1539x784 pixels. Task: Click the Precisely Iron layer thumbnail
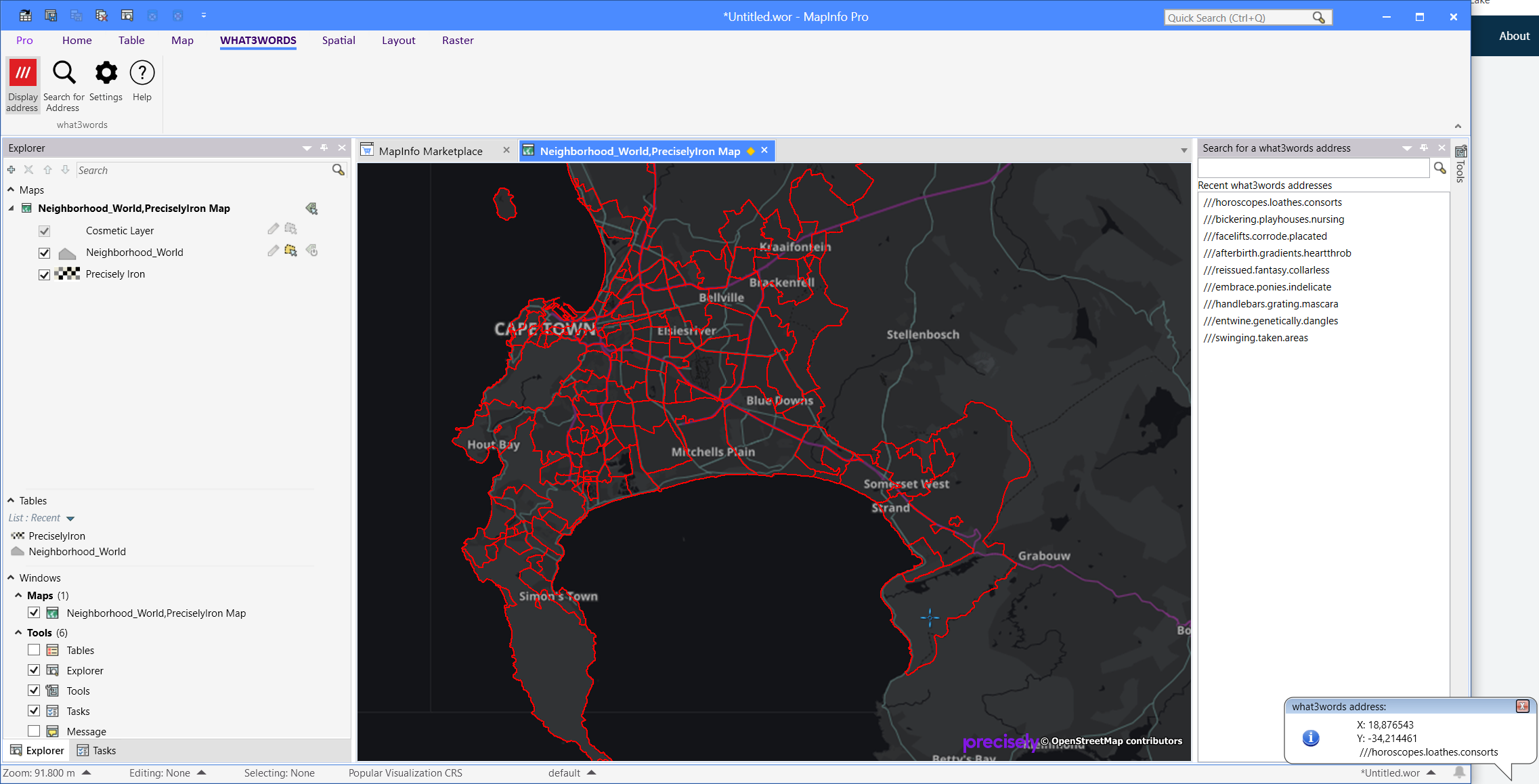(x=67, y=274)
